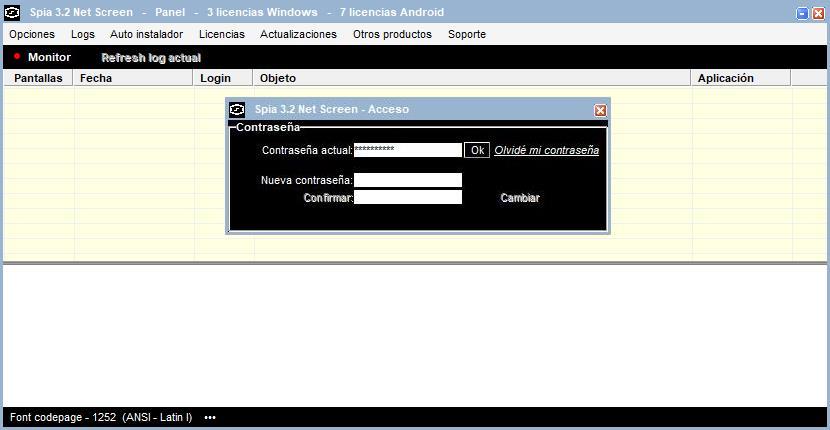
Task: Click the three dots in status bar
Action: point(210,418)
